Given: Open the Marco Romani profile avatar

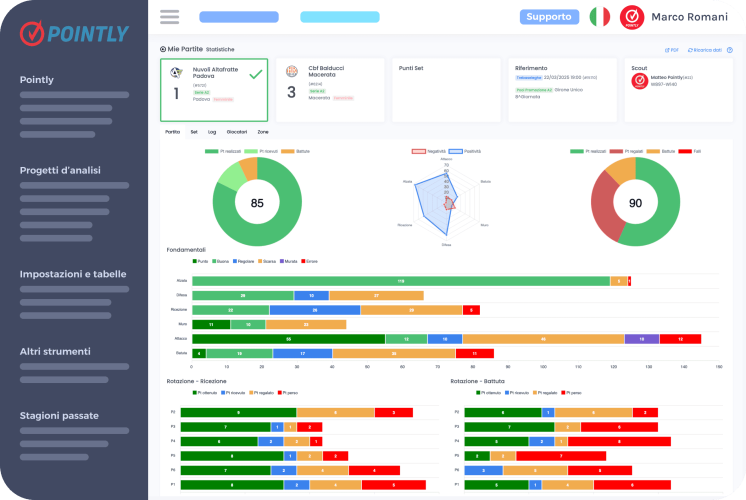Looking at the screenshot, I should 632,17.
